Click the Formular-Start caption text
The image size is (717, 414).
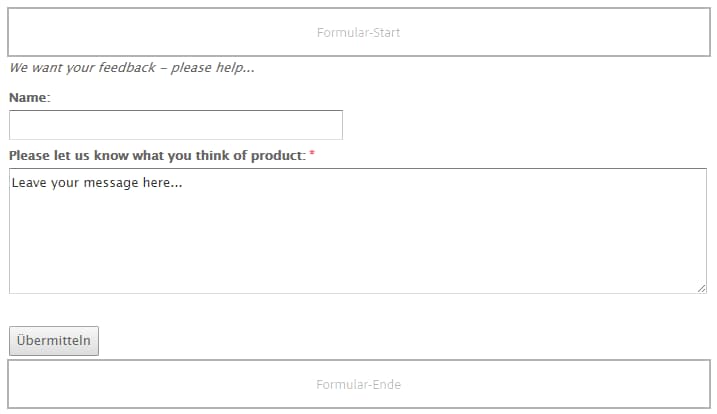358,32
